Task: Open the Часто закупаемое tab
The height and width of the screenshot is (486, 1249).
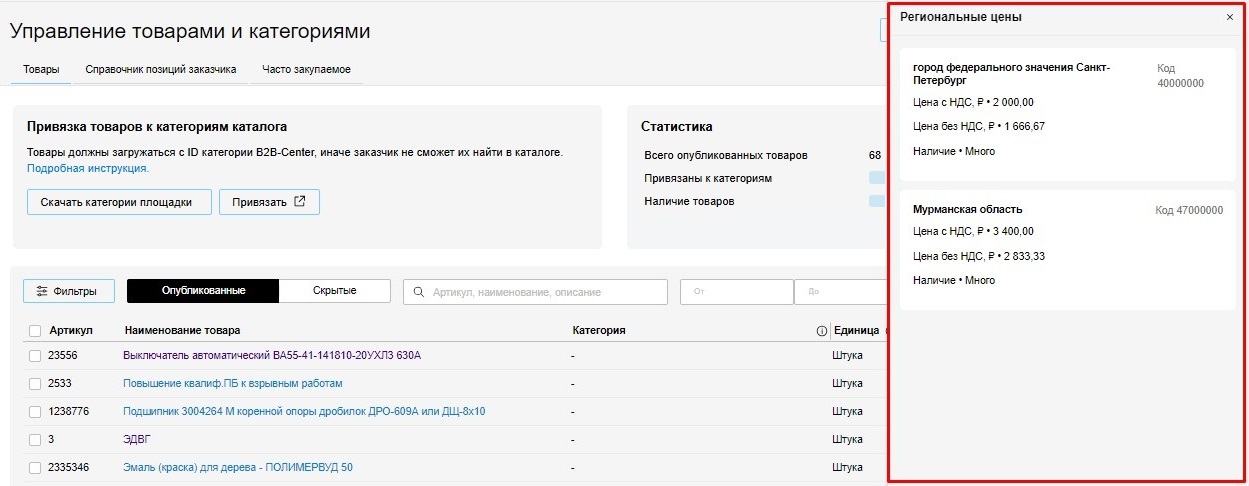Action: coord(306,70)
